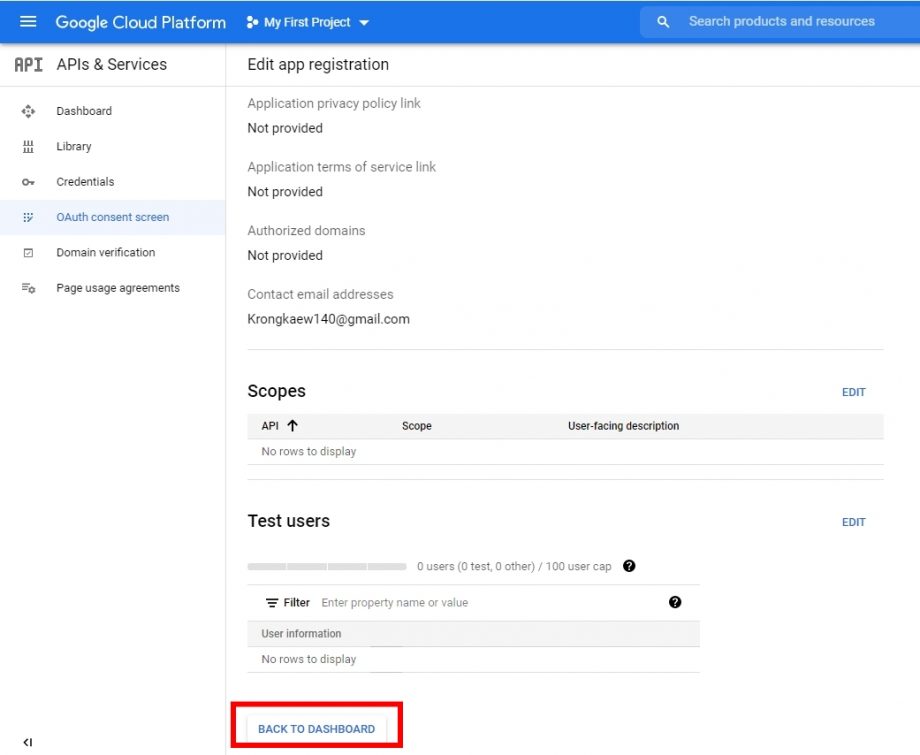Select the Credentials key icon

29,182
